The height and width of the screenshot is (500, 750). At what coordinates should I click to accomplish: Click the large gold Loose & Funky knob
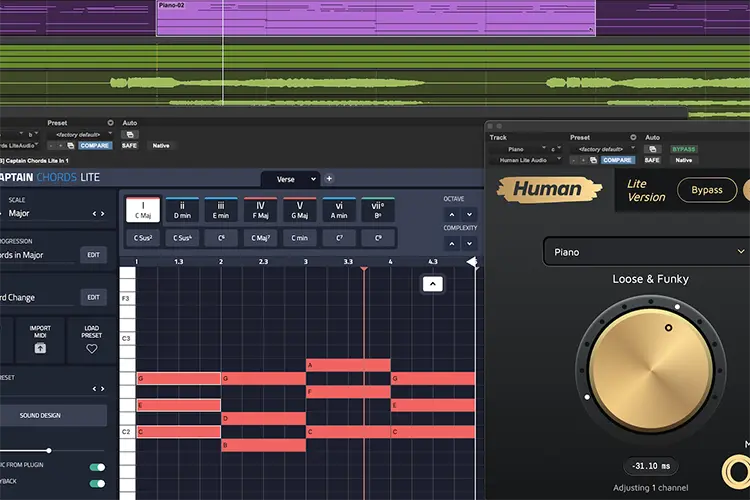(x=651, y=370)
